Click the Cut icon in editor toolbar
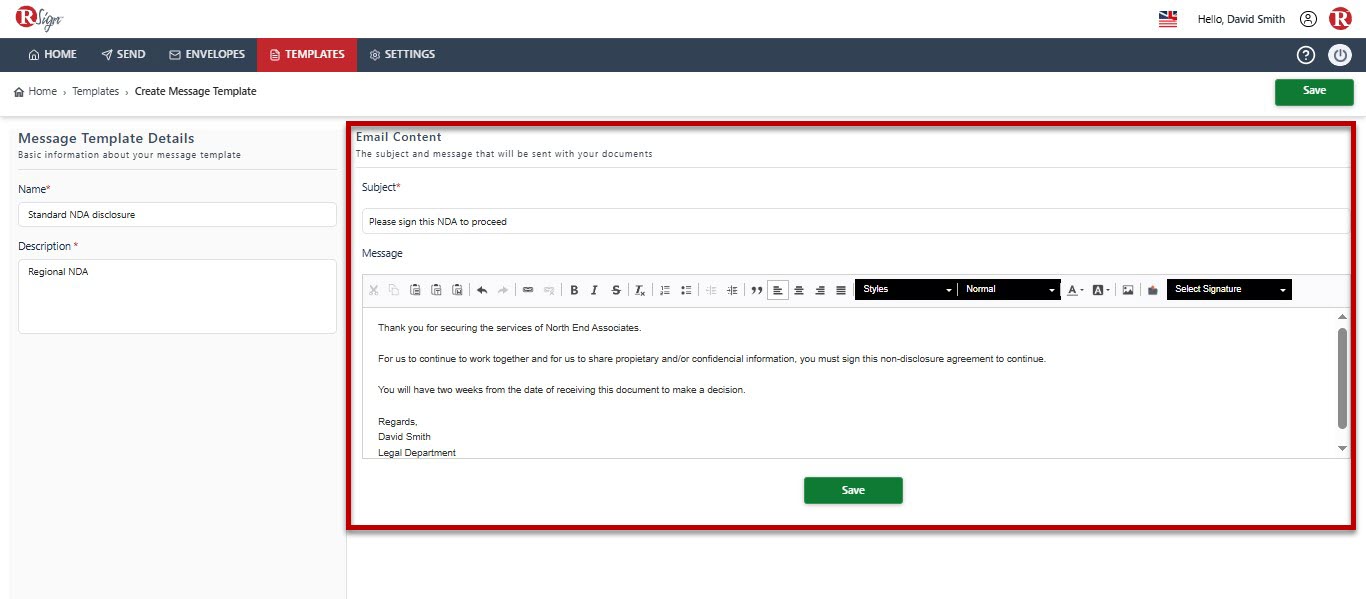Image resolution: width=1366 pixels, height=599 pixels. point(374,290)
